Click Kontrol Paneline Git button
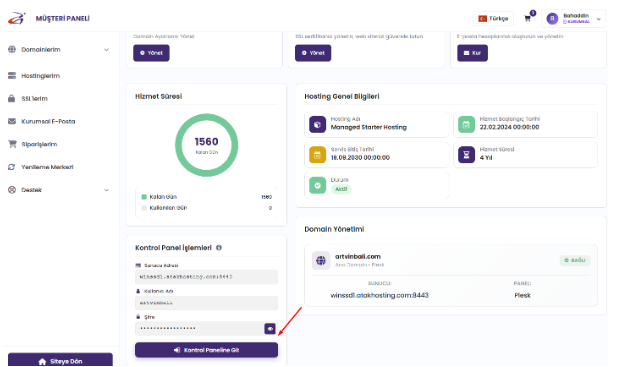 pyautogui.click(x=206, y=350)
